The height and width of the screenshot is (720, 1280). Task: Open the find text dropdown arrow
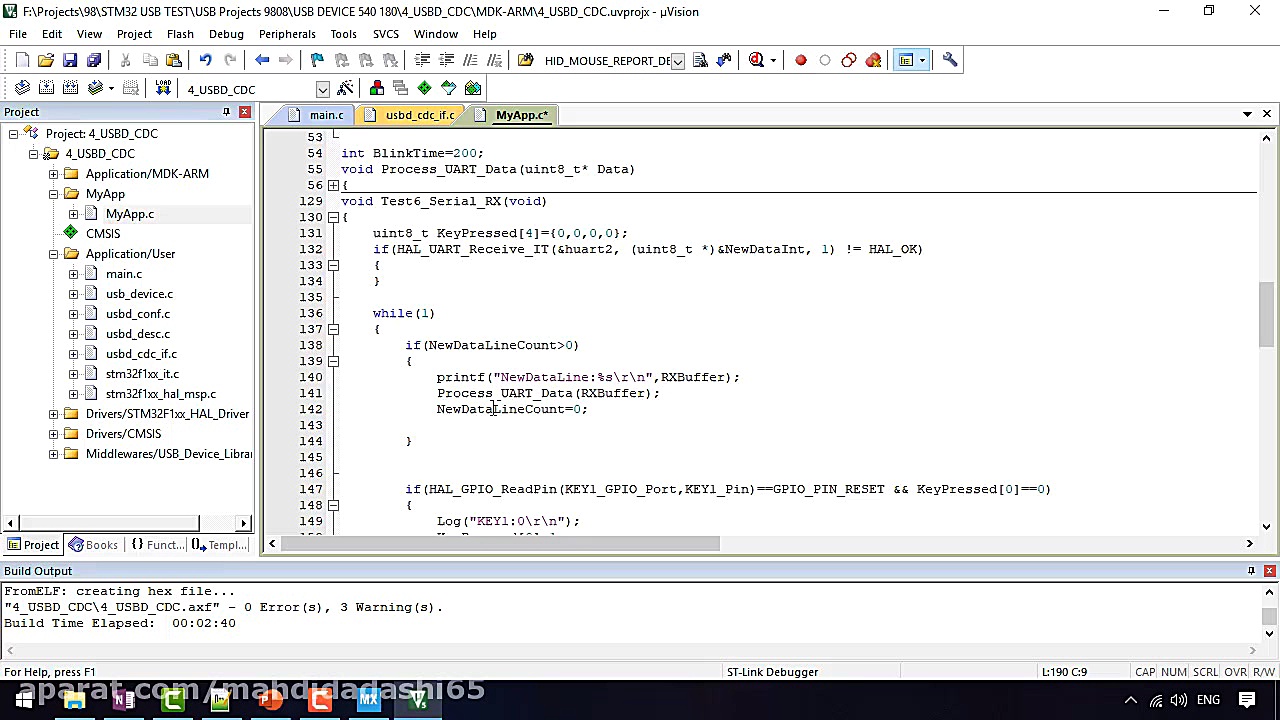coord(677,61)
